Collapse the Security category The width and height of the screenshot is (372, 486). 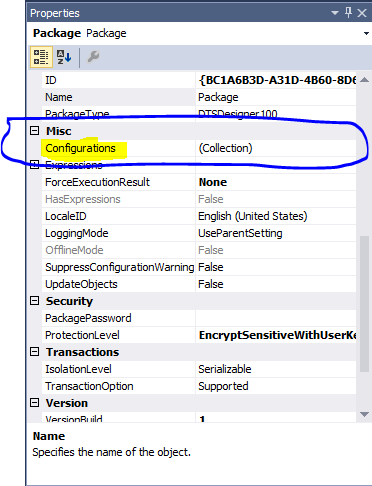[35, 301]
